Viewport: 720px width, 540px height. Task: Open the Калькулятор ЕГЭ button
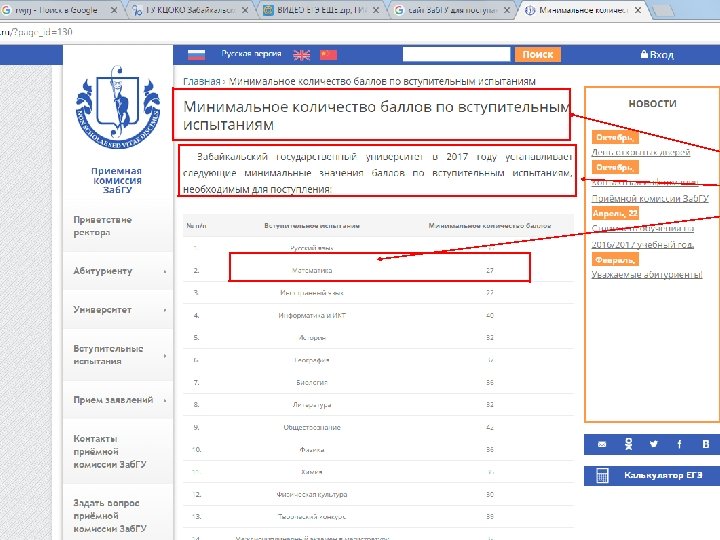tap(652, 475)
